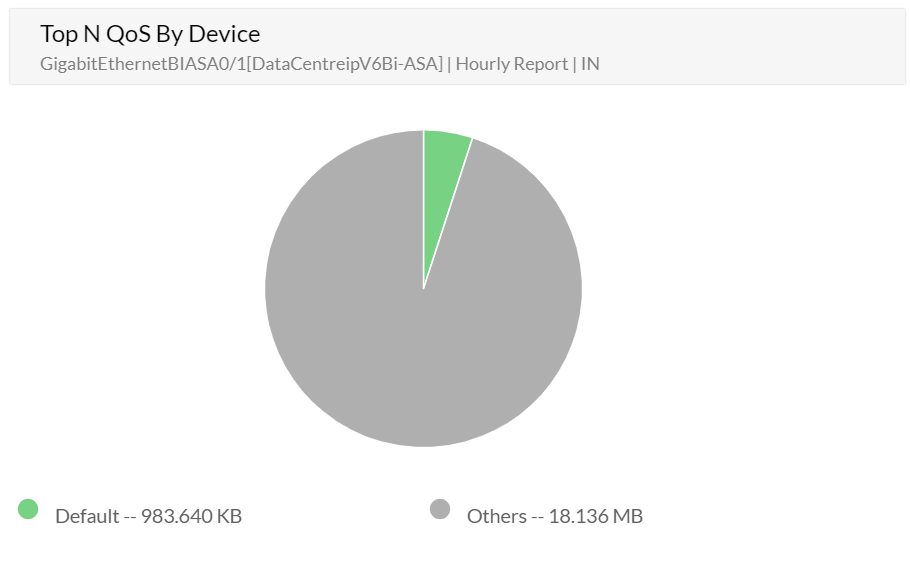910x576 pixels.
Task: Click the word "Others" in the legend
Action: pos(496,516)
